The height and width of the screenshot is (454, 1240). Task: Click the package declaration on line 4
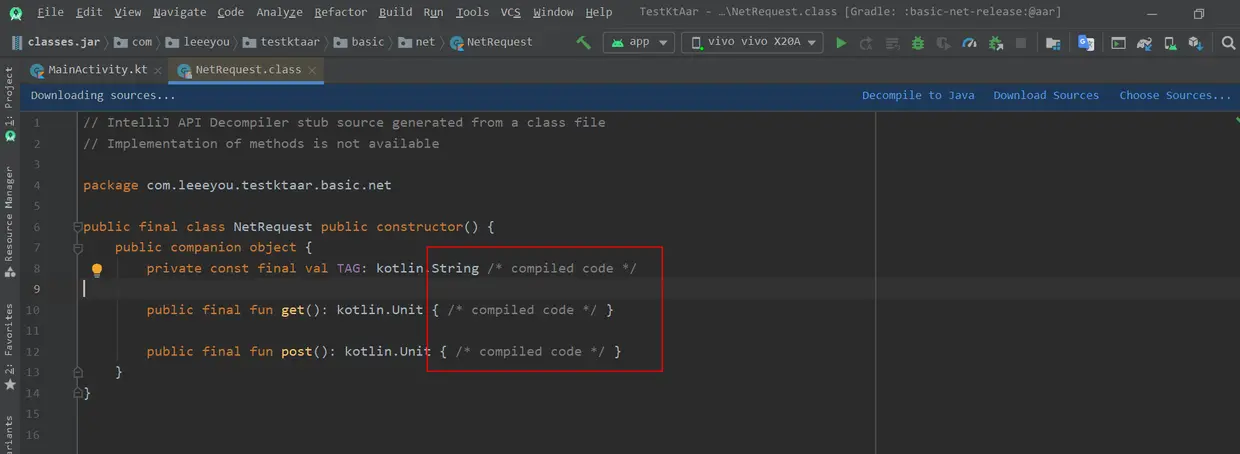(x=237, y=185)
